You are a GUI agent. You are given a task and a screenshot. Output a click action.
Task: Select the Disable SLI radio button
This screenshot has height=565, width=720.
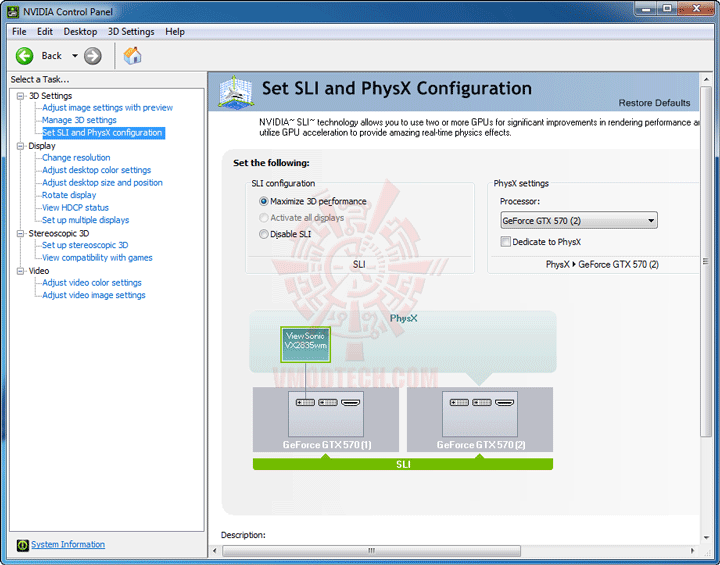[264, 234]
